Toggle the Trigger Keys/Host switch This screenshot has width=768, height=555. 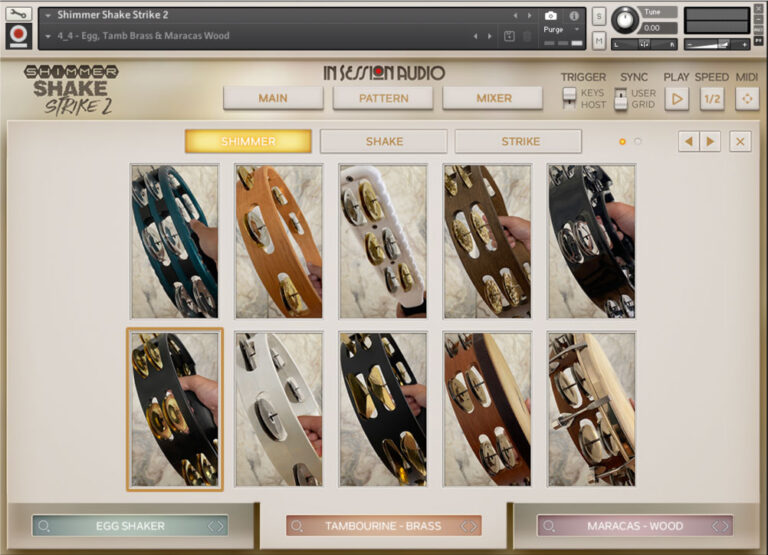(569, 98)
